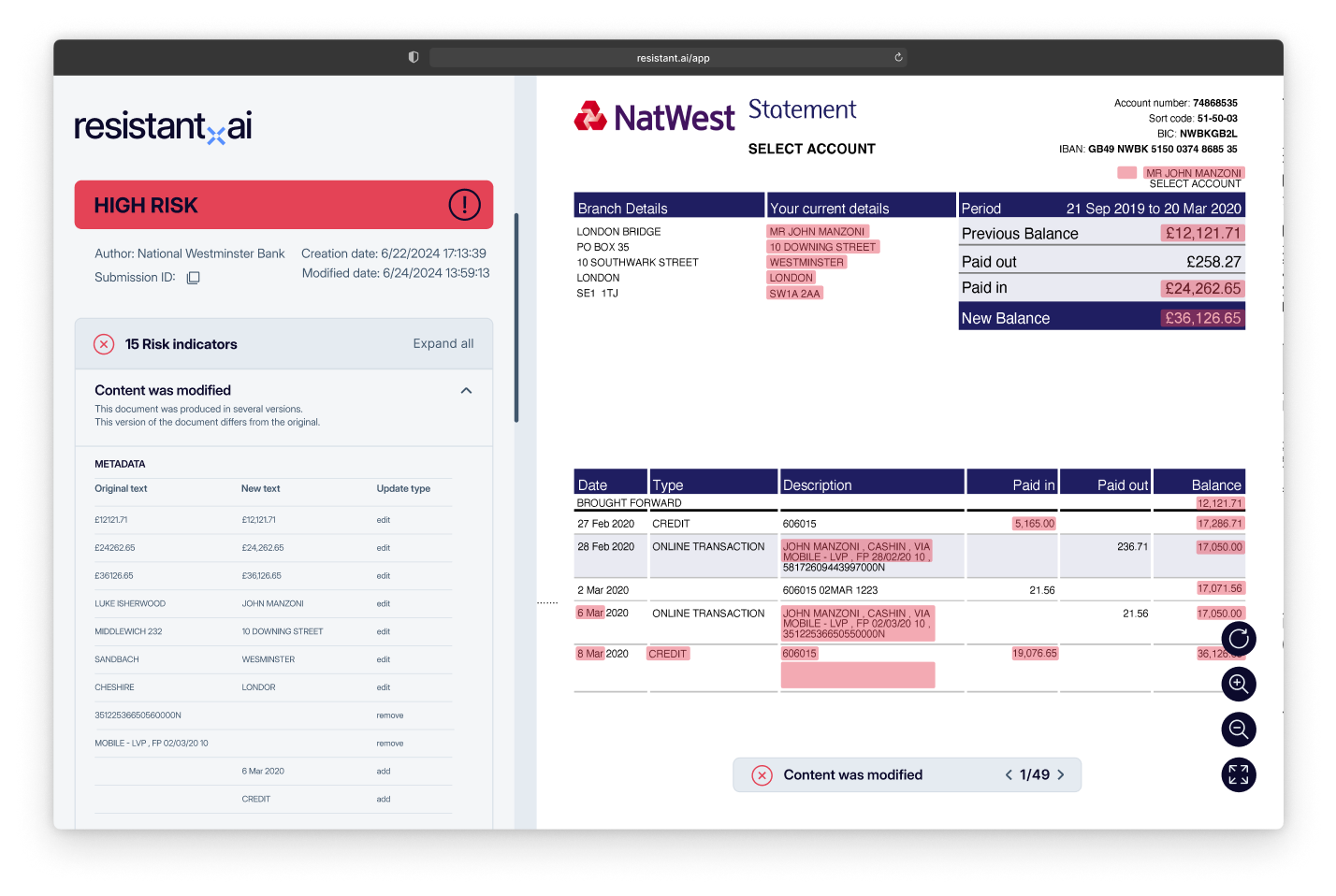Zoom out of the document
The height and width of the screenshot is (896, 1336).
click(1239, 729)
